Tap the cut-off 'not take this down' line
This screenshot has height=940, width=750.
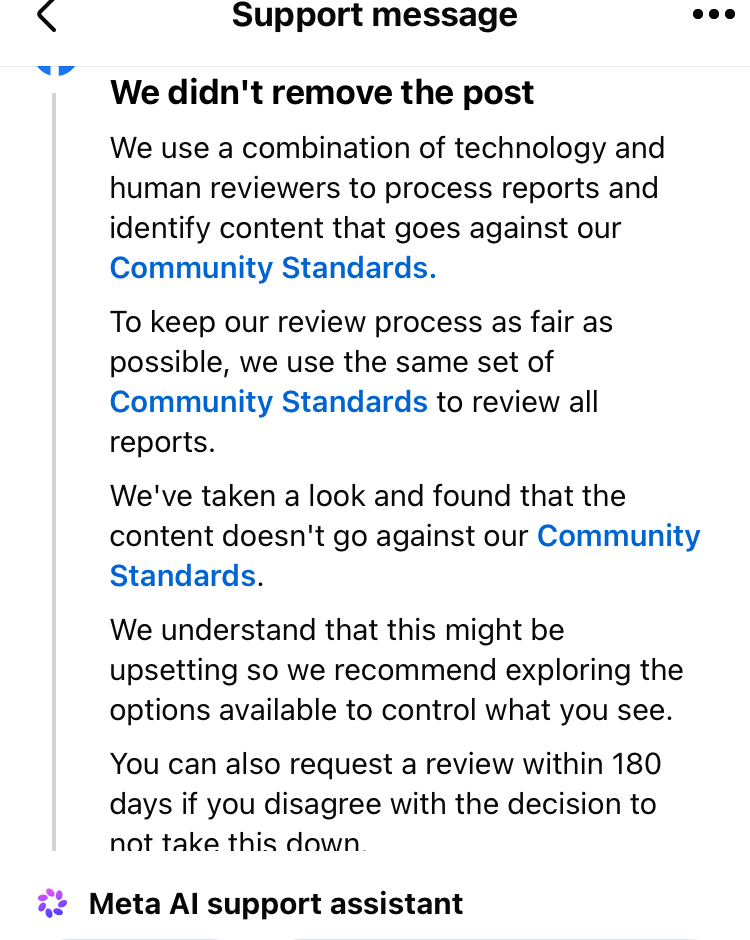(x=237, y=841)
